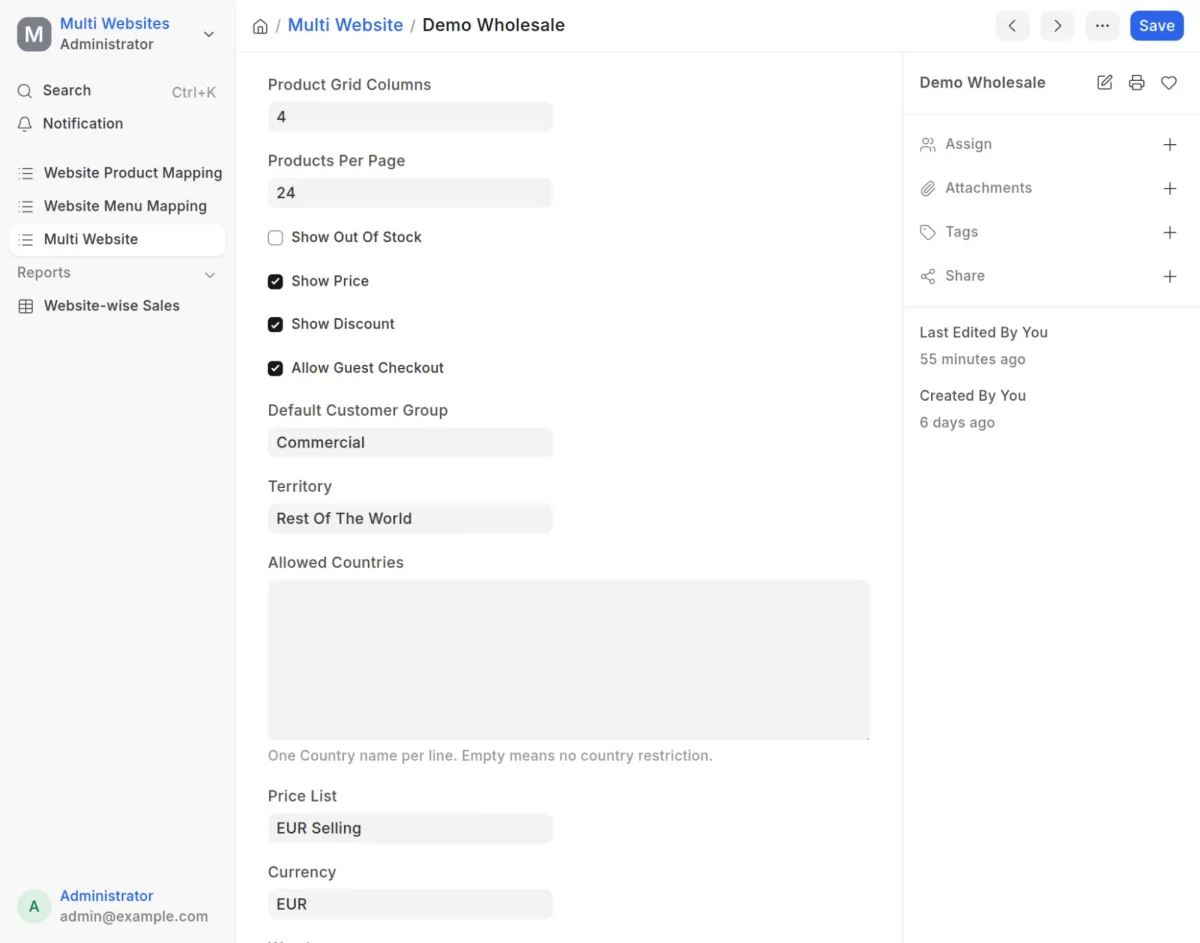Click the admin@example.com email text
This screenshot has height=943, width=1200.
[x=134, y=916]
